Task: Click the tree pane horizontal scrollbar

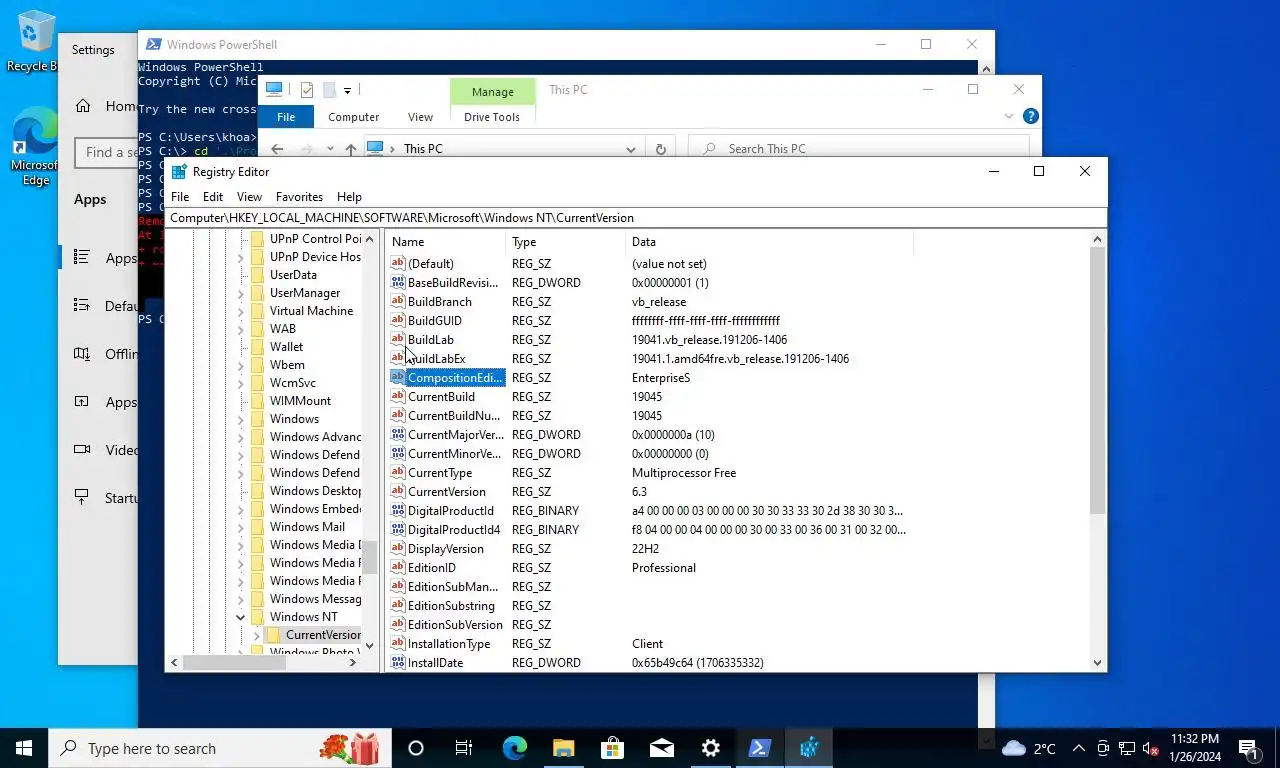Action: (x=235, y=662)
